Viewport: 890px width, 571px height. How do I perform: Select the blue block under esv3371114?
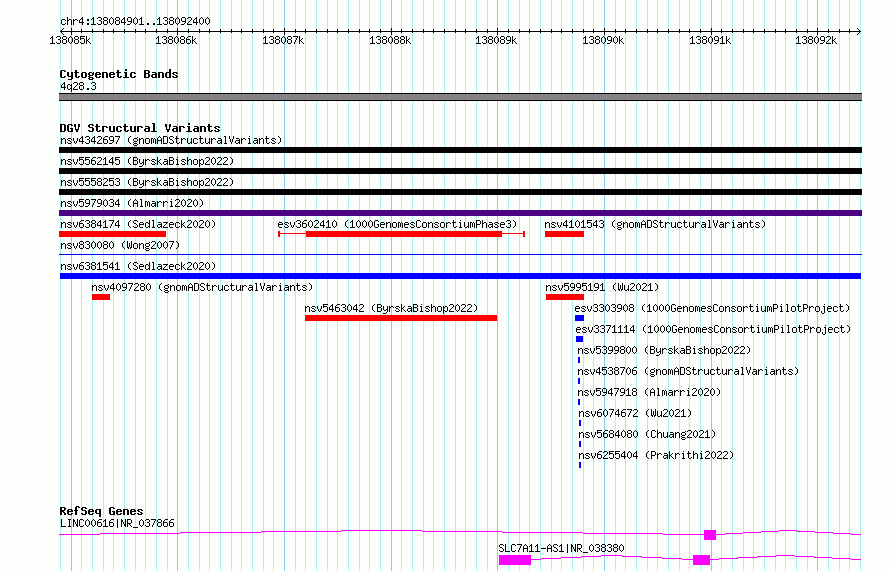[x=580, y=339]
